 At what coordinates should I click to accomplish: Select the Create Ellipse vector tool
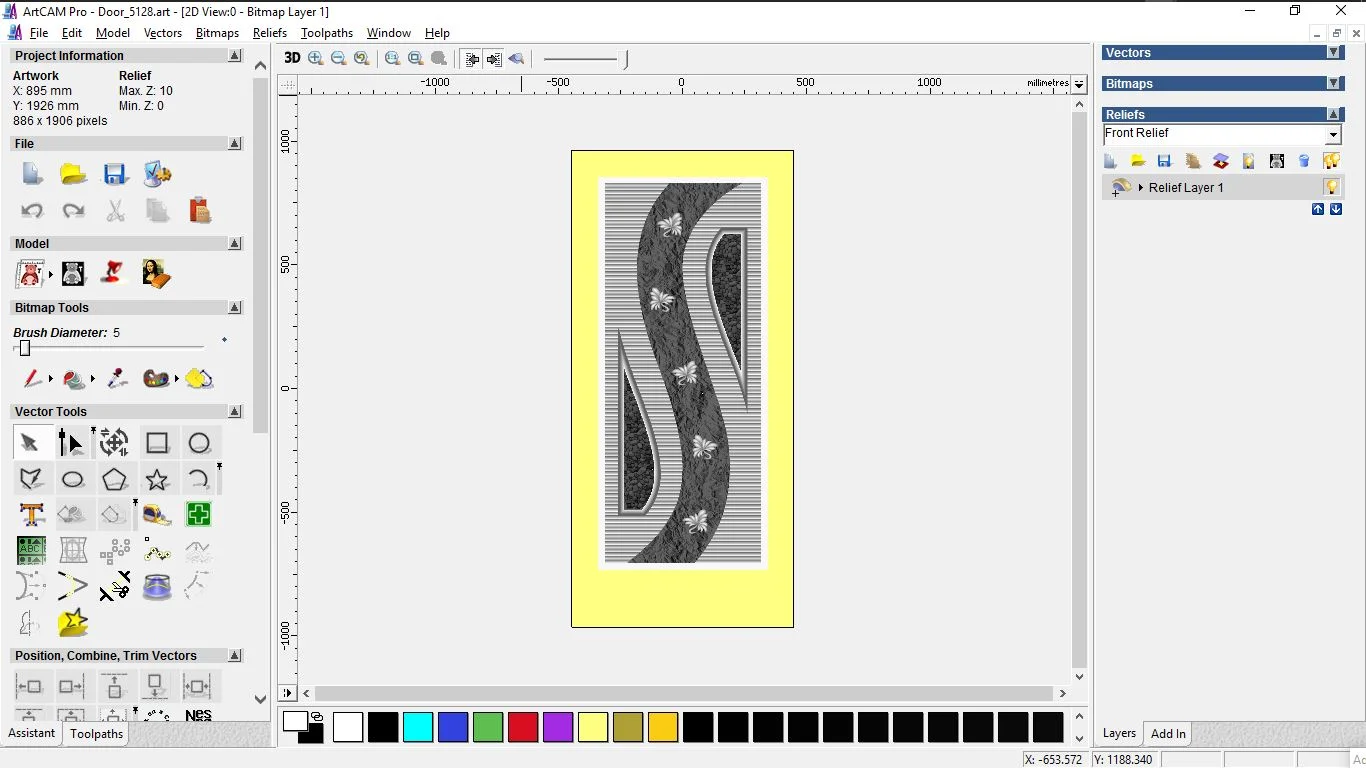pyautogui.click(x=73, y=479)
